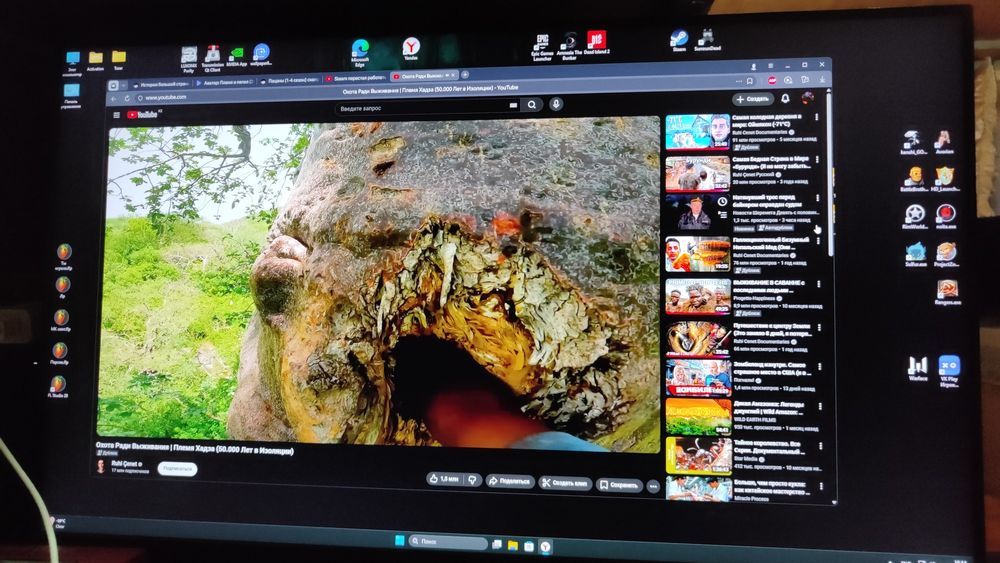Launch the Epic Games Launcher desktop icon
The width and height of the screenshot is (1000, 563).
pyautogui.click(x=542, y=47)
